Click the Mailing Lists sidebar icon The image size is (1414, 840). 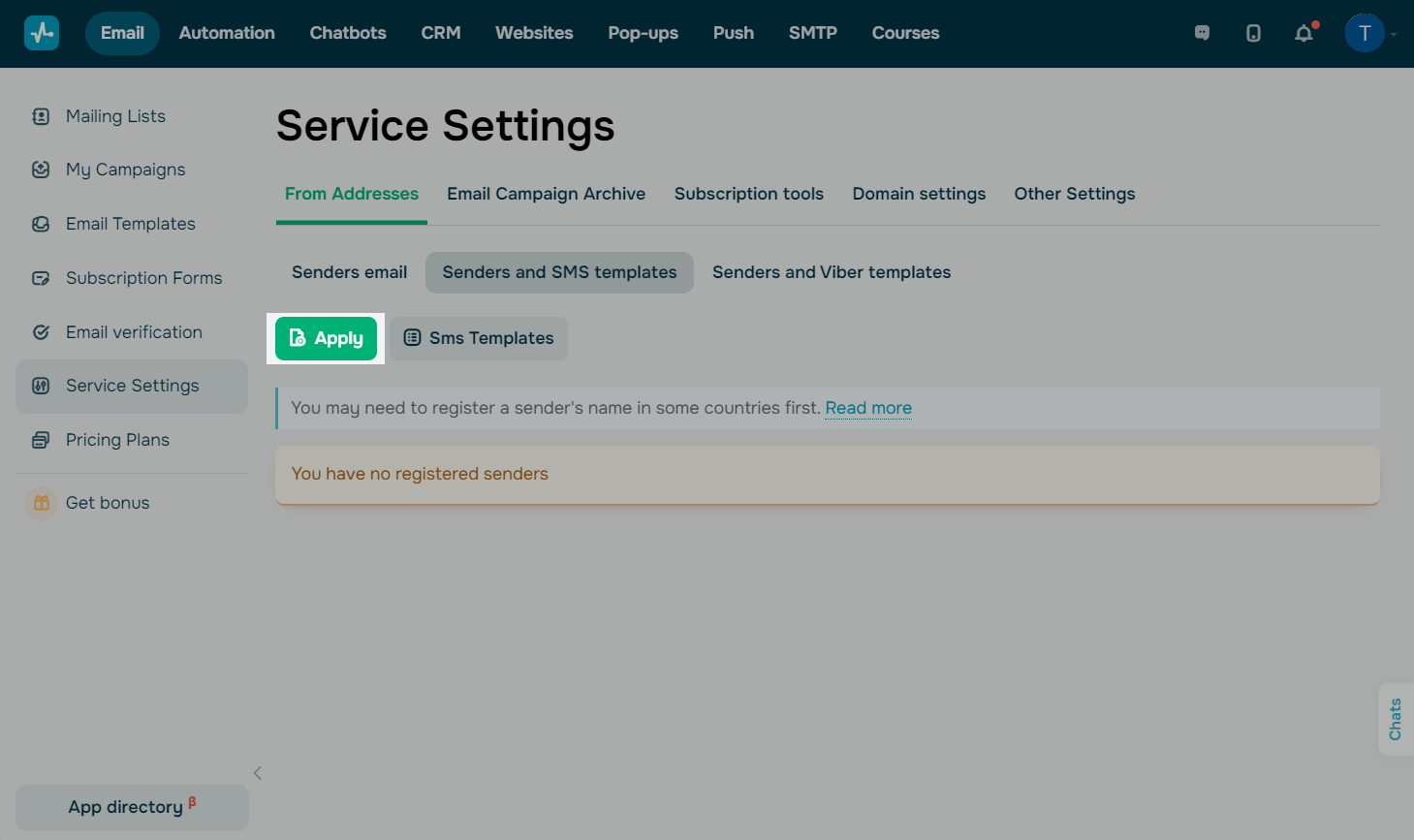[x=41, y=116]
